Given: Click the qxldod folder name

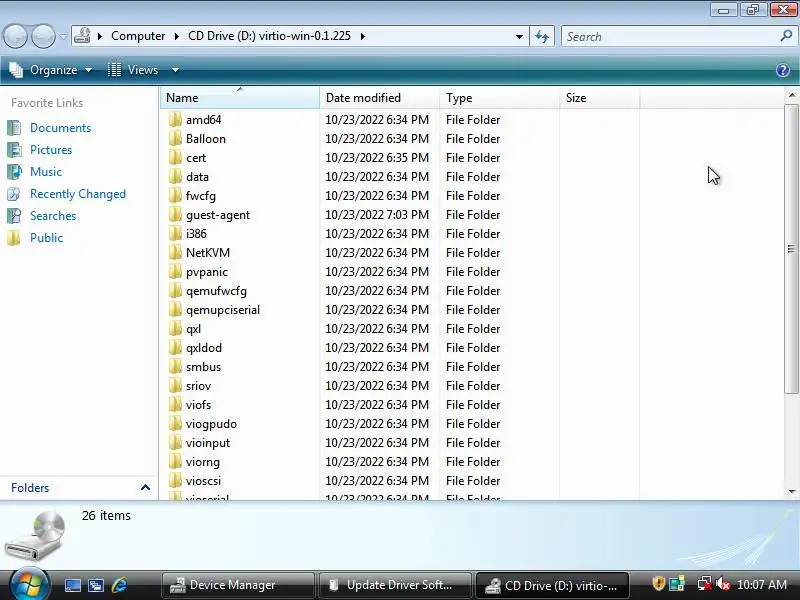Looking at the screenshot, I should point(204,348).
